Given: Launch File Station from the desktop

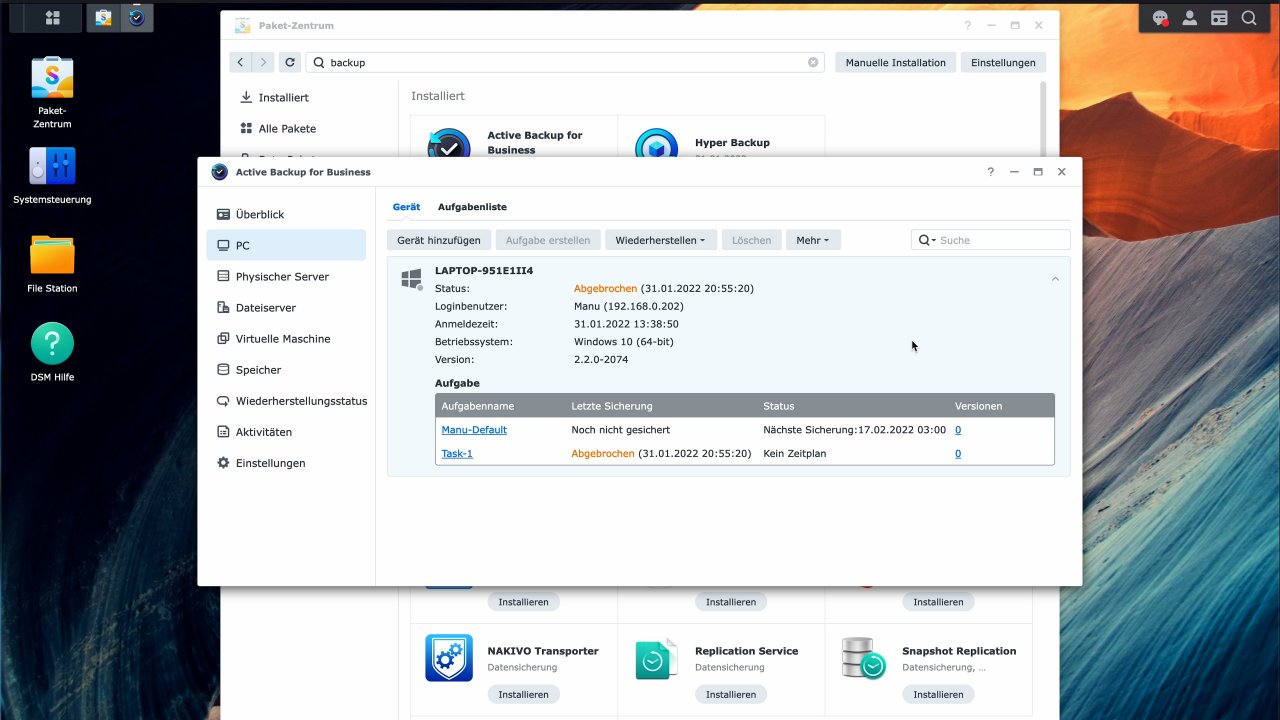Looking at the screenshot, I should [52, 264].
